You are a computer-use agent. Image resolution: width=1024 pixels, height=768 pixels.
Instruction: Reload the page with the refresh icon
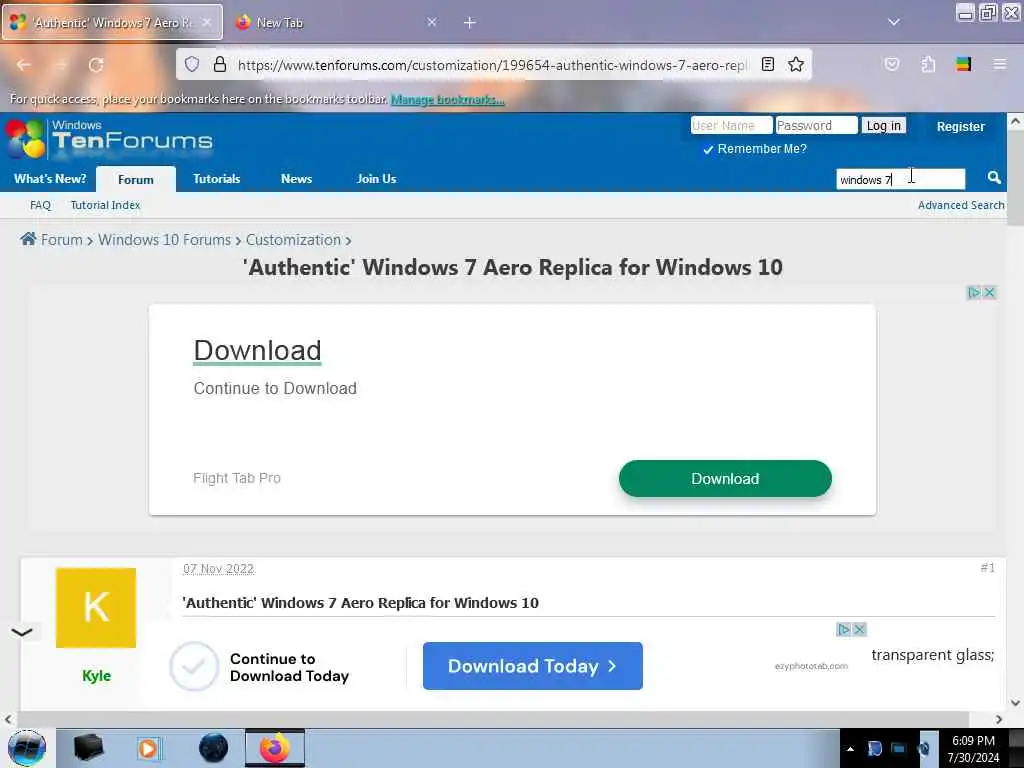96,65
